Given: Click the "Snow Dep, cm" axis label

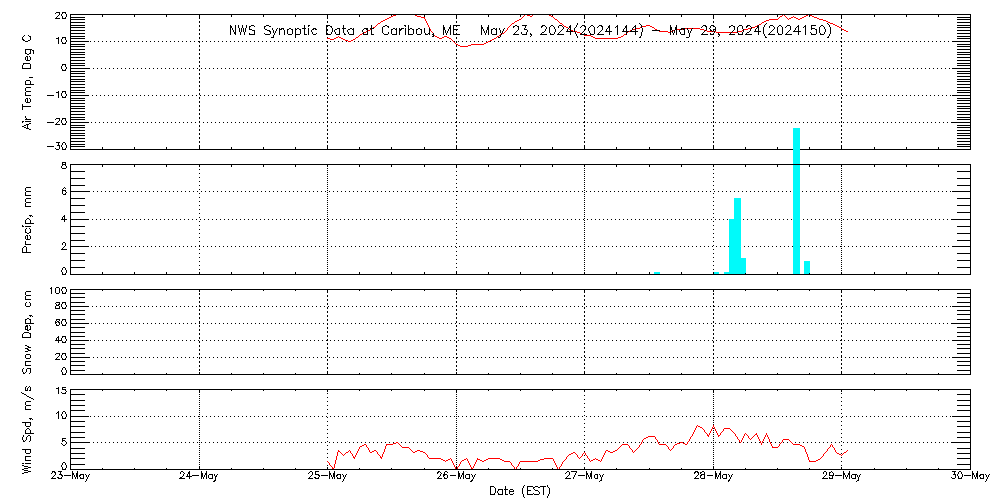Looking at the screenshot, I should tap(28, 332).
